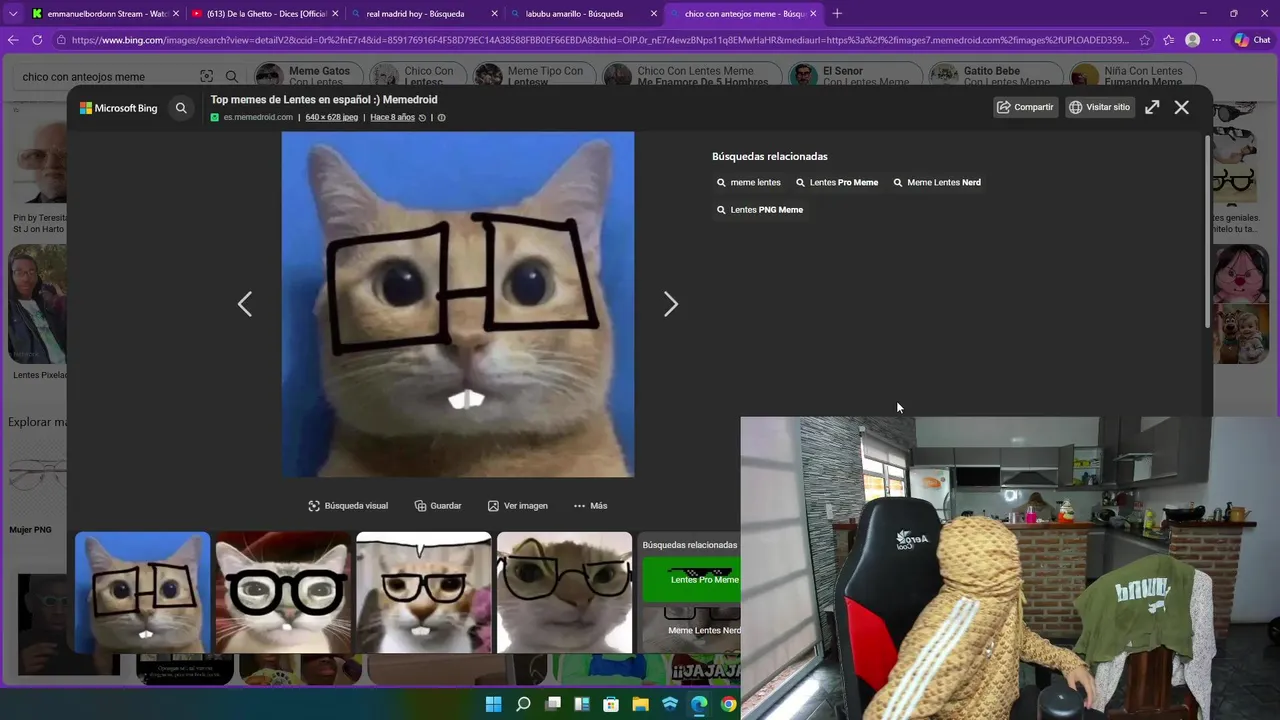
Task: Open Top memes de Lentes title link
Action: [x=324, y=100]
